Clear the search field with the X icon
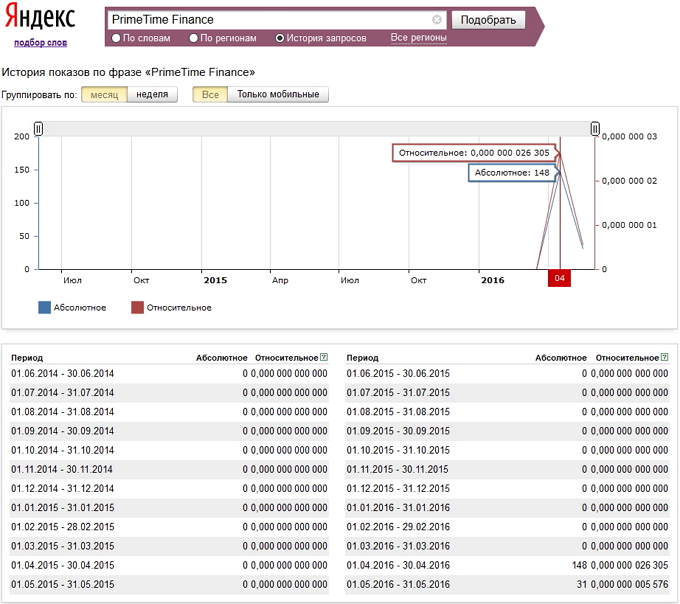 [x=437, y=20]
